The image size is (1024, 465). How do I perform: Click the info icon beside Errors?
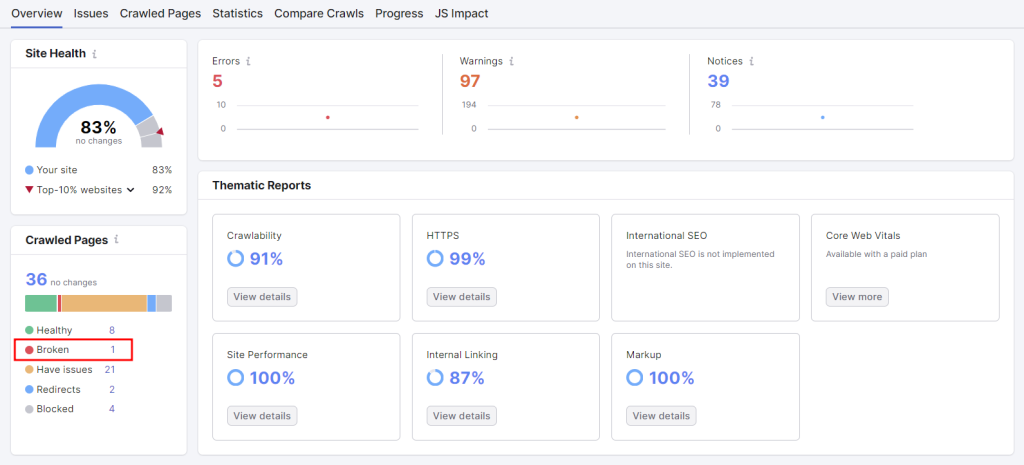pos(249,61)
